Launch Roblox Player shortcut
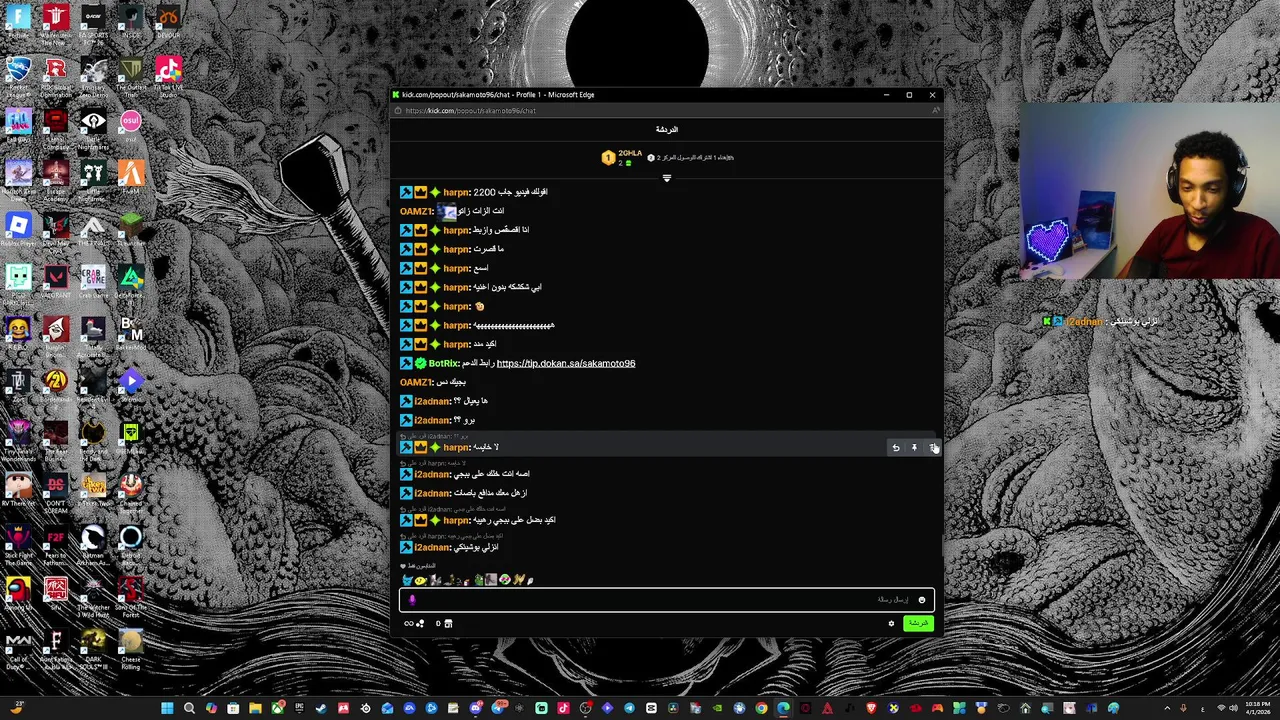The width and height of the screenshot is (1280, 720). [18, 231]
